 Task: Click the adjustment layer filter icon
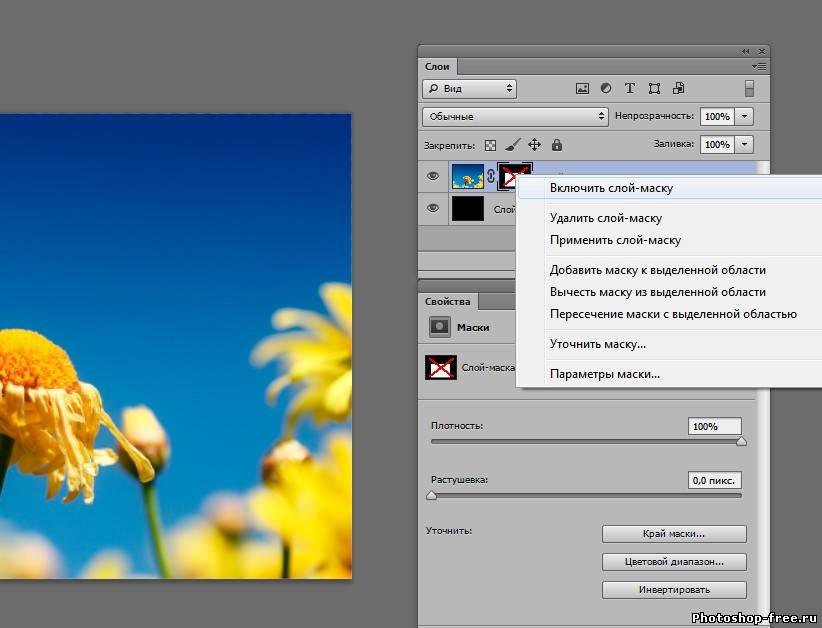606,88
